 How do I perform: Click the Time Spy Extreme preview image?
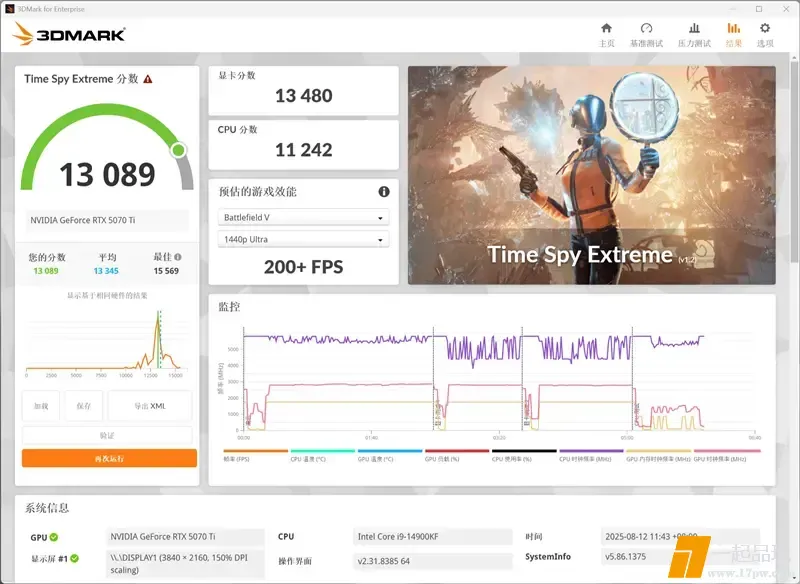[x=592, y=175]
